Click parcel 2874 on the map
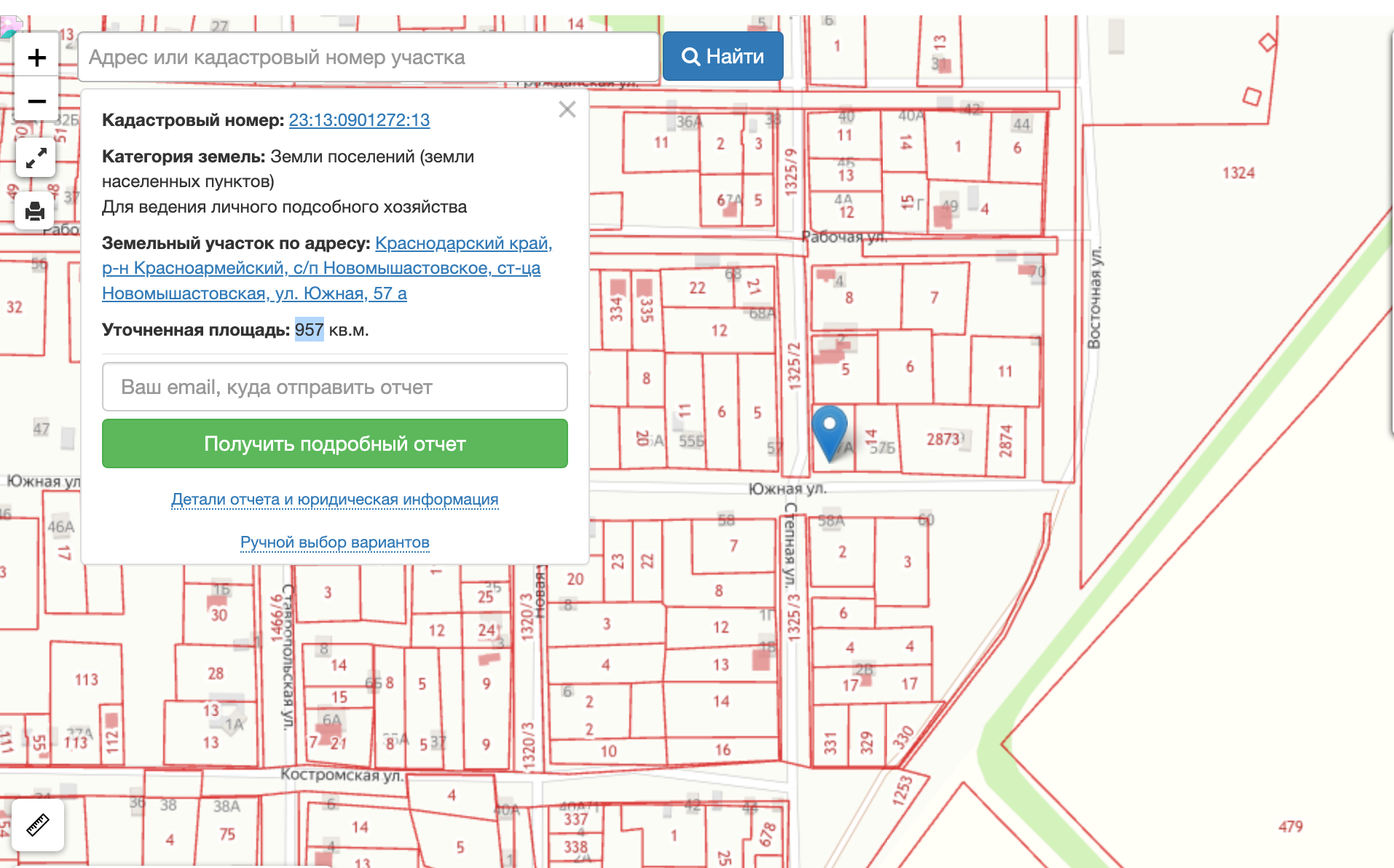The image size is (1394, 868). [x=1006, y=440]
